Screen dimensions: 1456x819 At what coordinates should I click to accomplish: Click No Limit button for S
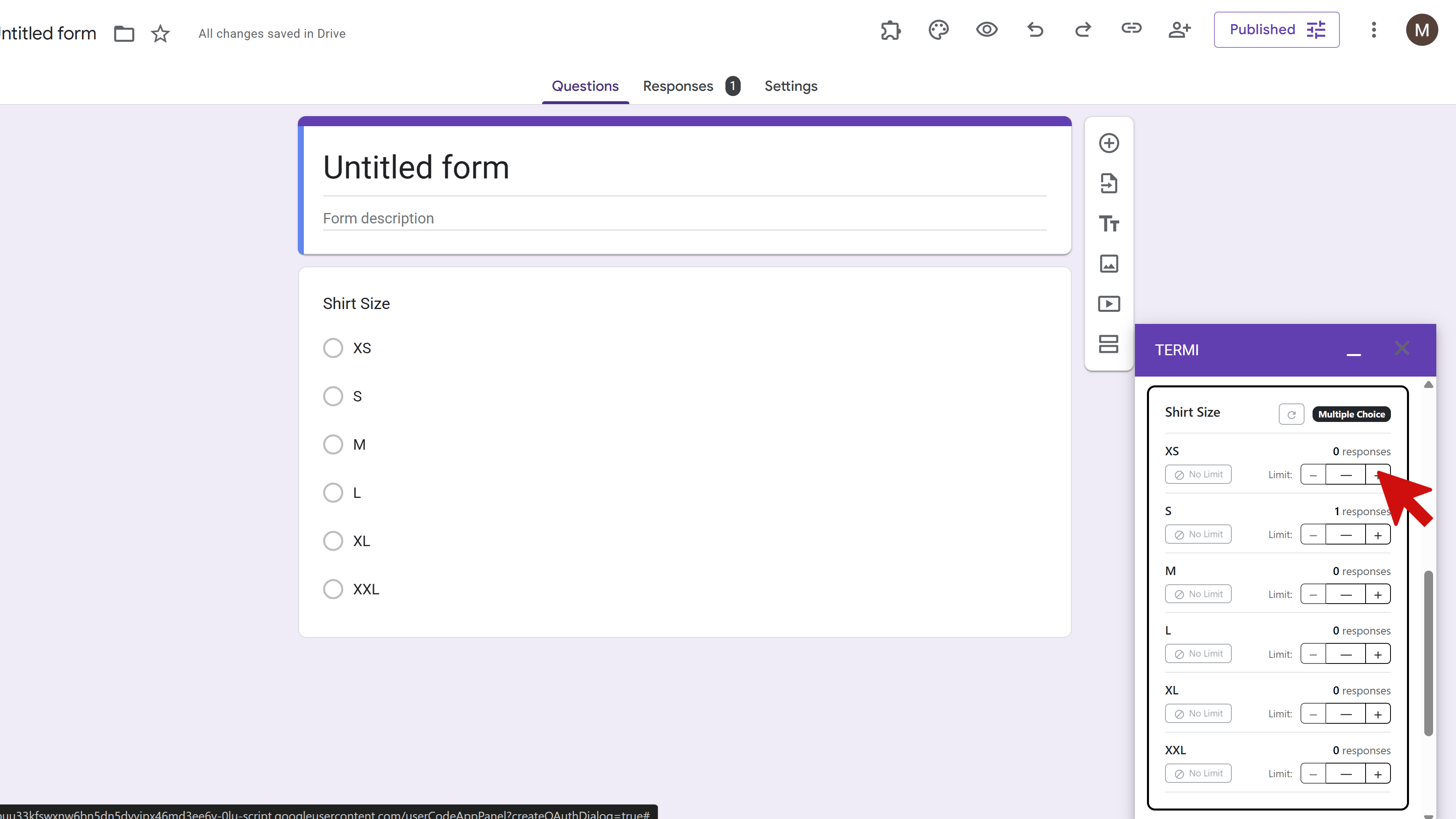click(x=1198, y=535)
